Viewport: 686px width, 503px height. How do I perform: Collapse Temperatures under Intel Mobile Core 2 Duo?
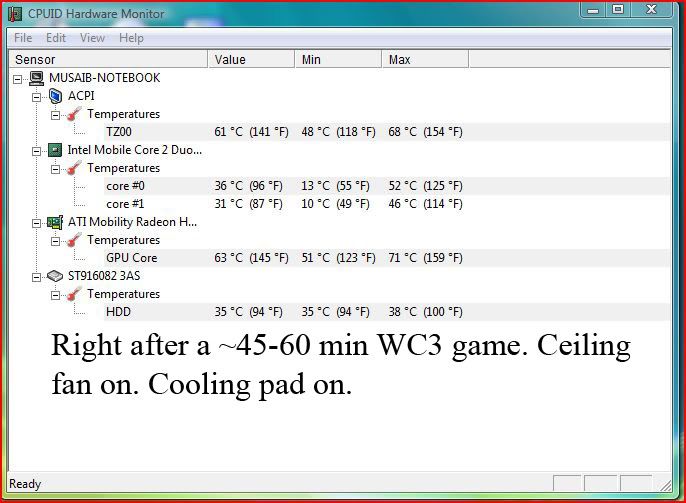56,169
